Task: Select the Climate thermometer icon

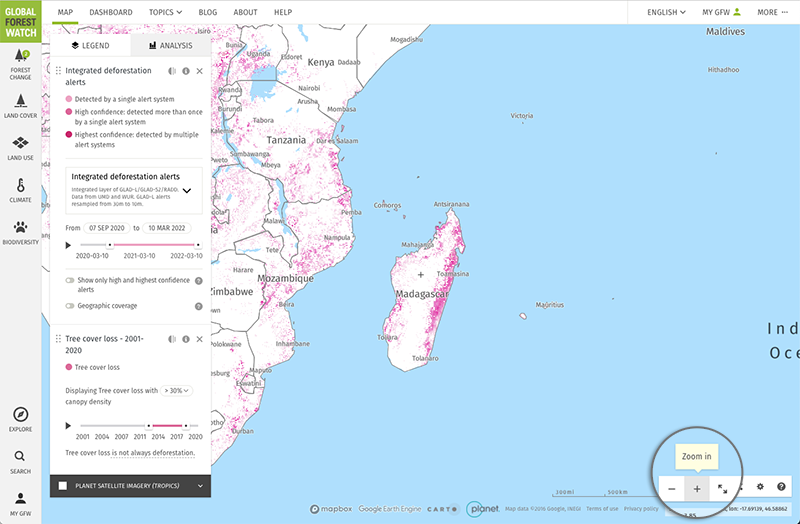Action: point(22,190)
